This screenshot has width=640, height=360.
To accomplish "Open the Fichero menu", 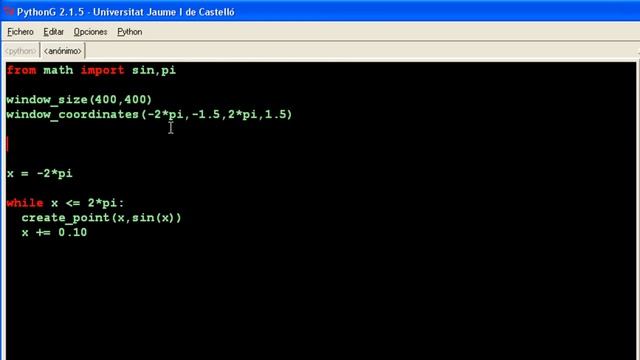I will 20,32.
